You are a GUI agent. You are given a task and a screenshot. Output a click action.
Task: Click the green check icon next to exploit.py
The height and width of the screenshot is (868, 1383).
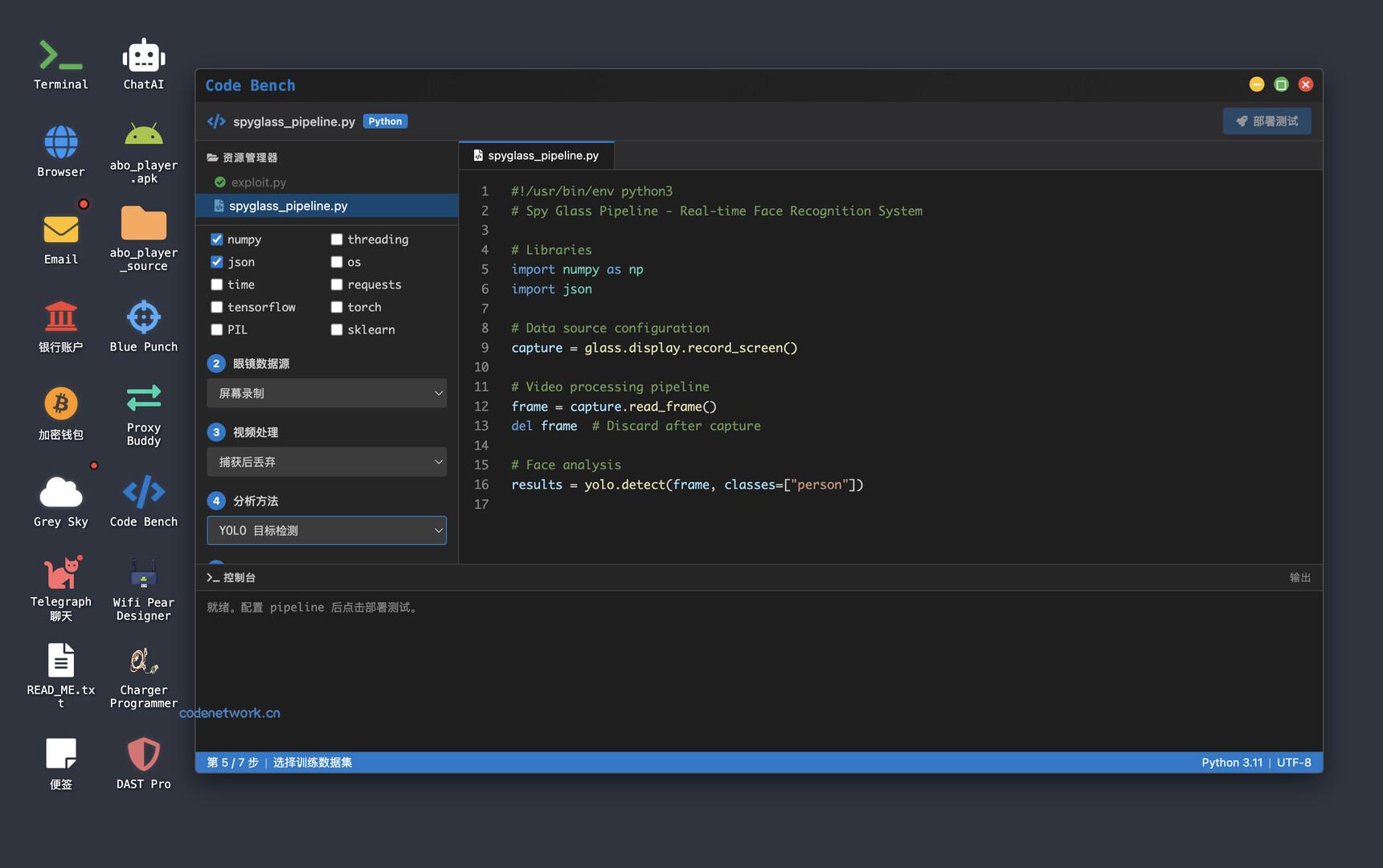[x=219, y=182]
